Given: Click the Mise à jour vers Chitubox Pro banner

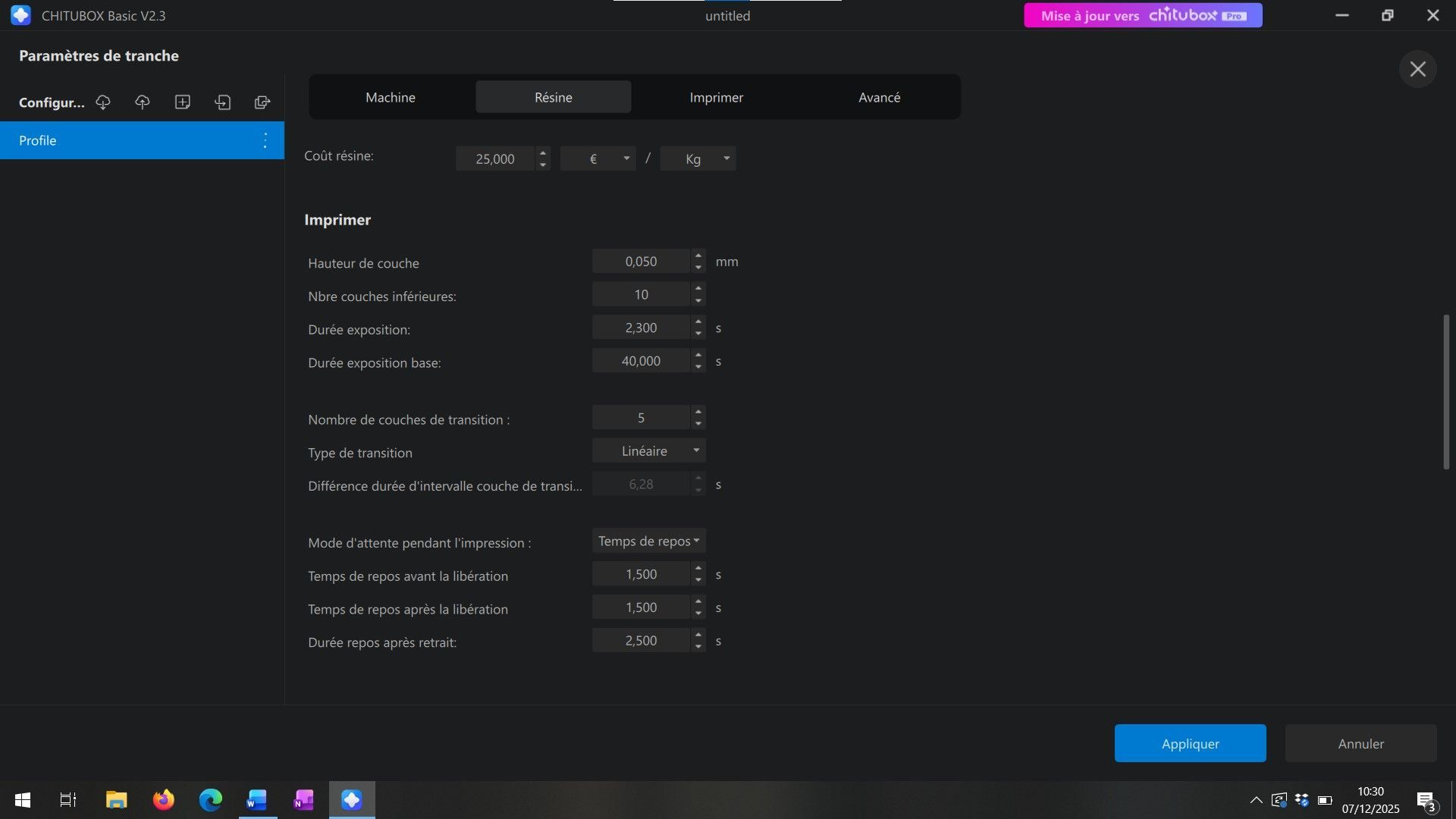Looking at the screenshot, I should coord(1143,15).
